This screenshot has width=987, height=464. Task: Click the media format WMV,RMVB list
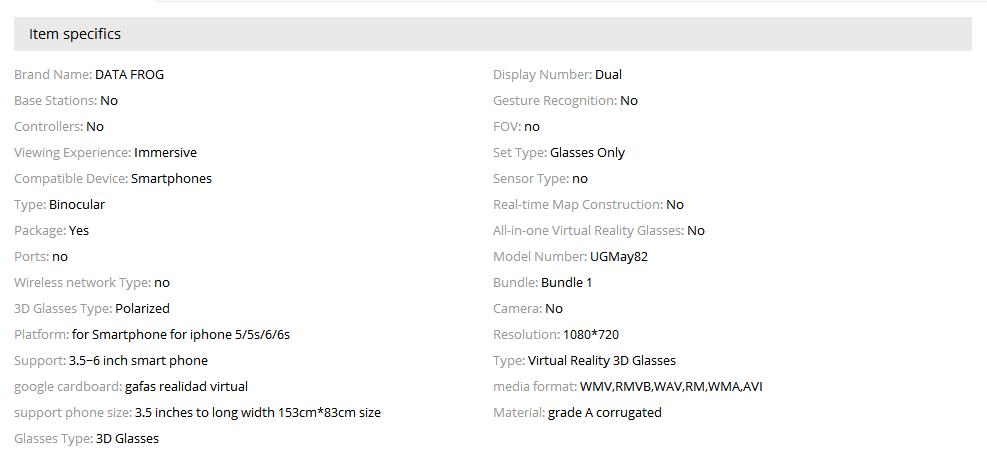[670, 386]
